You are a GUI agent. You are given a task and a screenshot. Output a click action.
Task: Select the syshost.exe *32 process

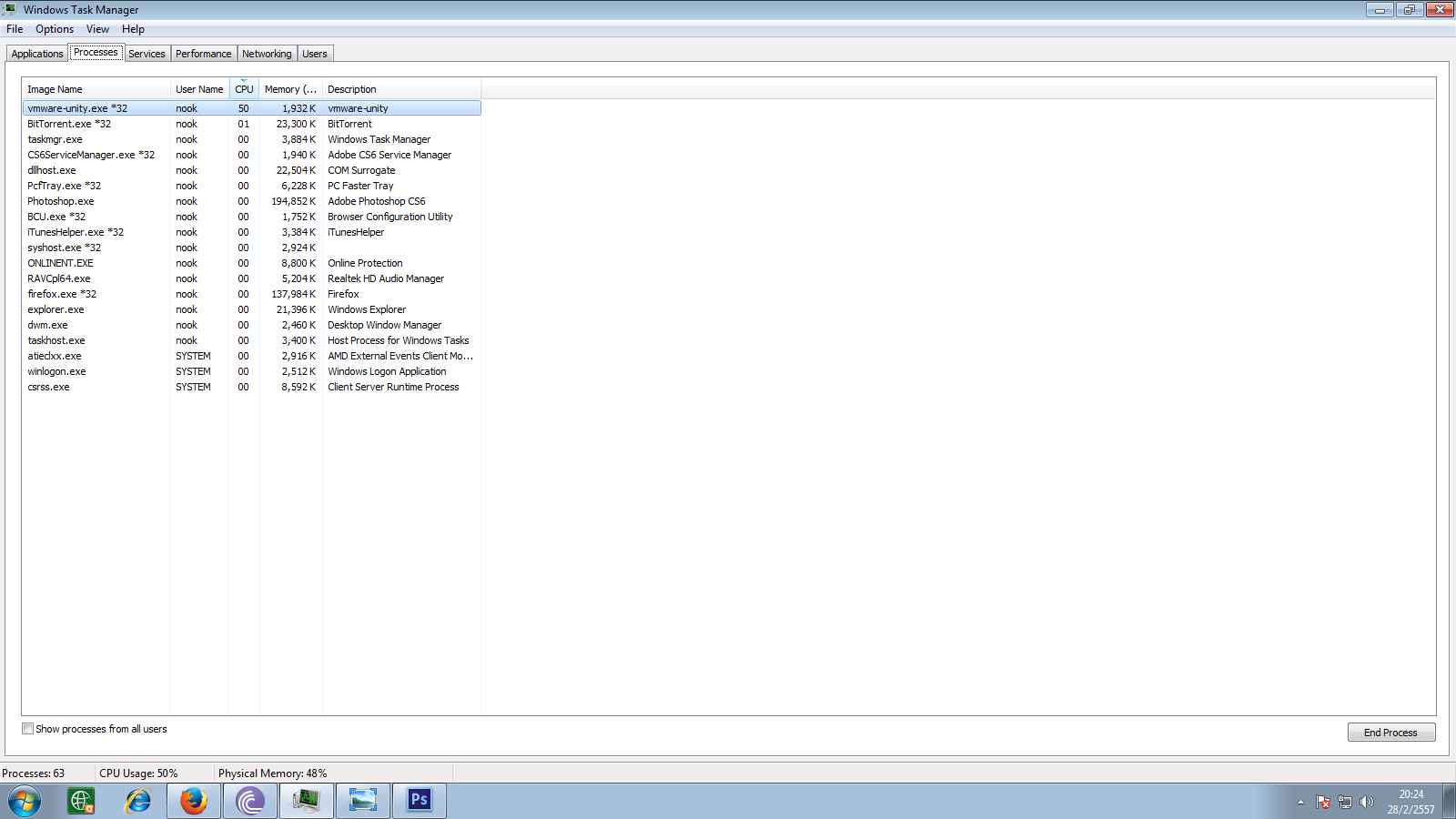pyautogui.click(x=252, y=248)
